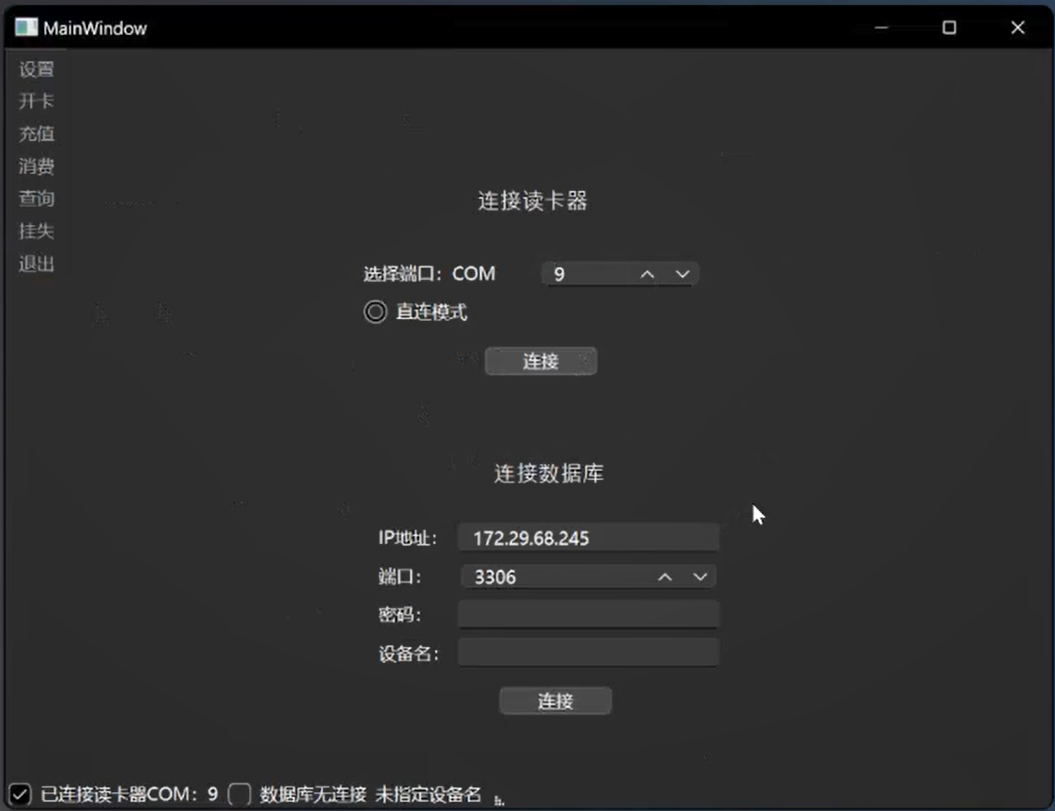The height and width of the screenshot is (811, 1055).
Task: Click 连接 to connect the database
Action: click(555, 700)
